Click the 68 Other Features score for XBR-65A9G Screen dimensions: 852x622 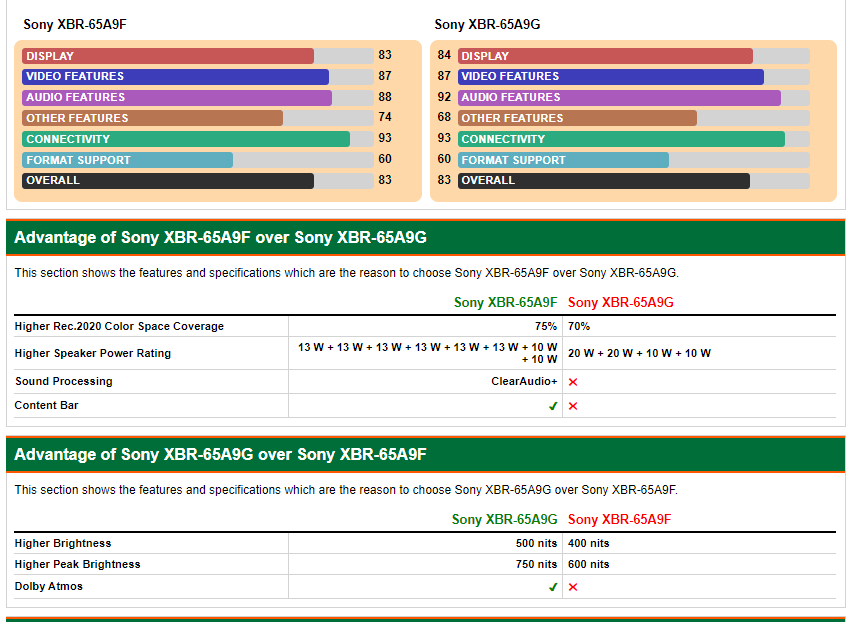(444, 117)
